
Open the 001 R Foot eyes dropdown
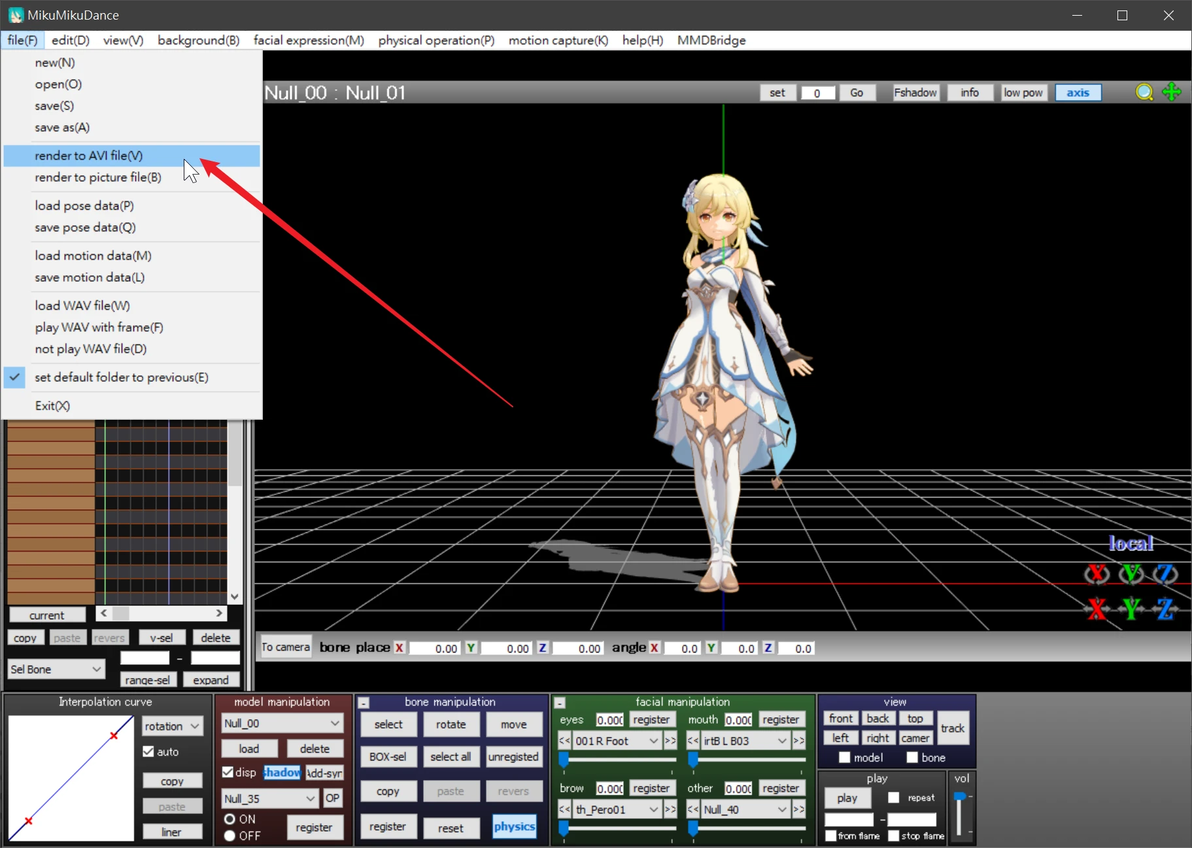pos(617,741)
